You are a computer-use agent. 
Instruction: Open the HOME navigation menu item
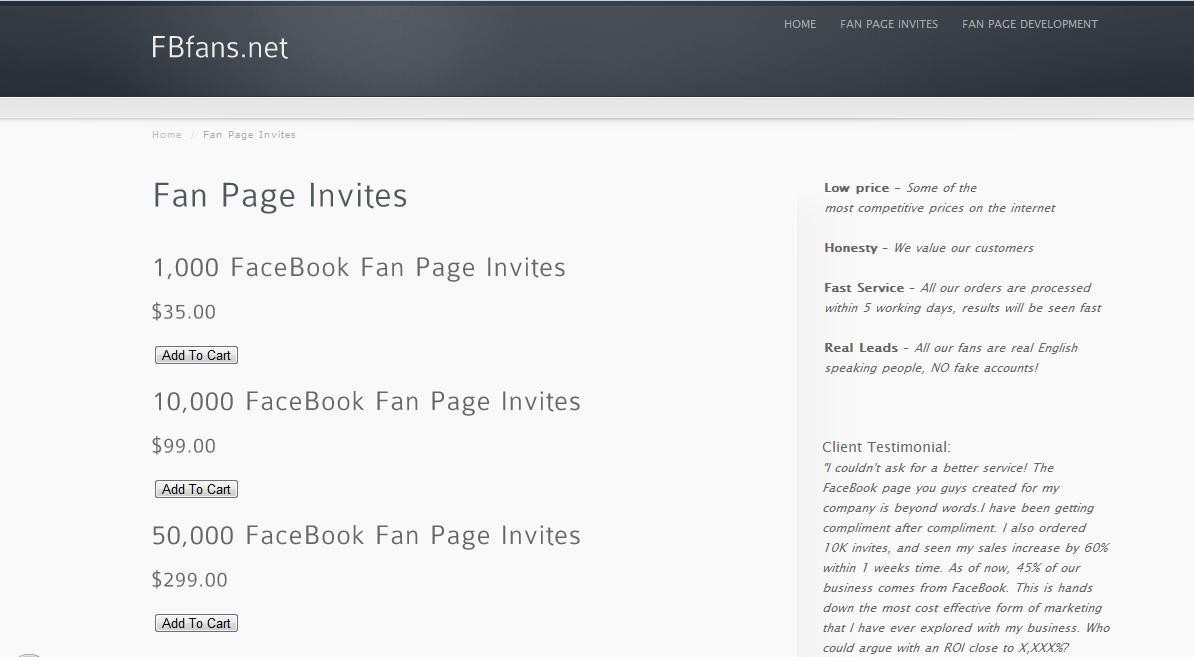[800, 24]
